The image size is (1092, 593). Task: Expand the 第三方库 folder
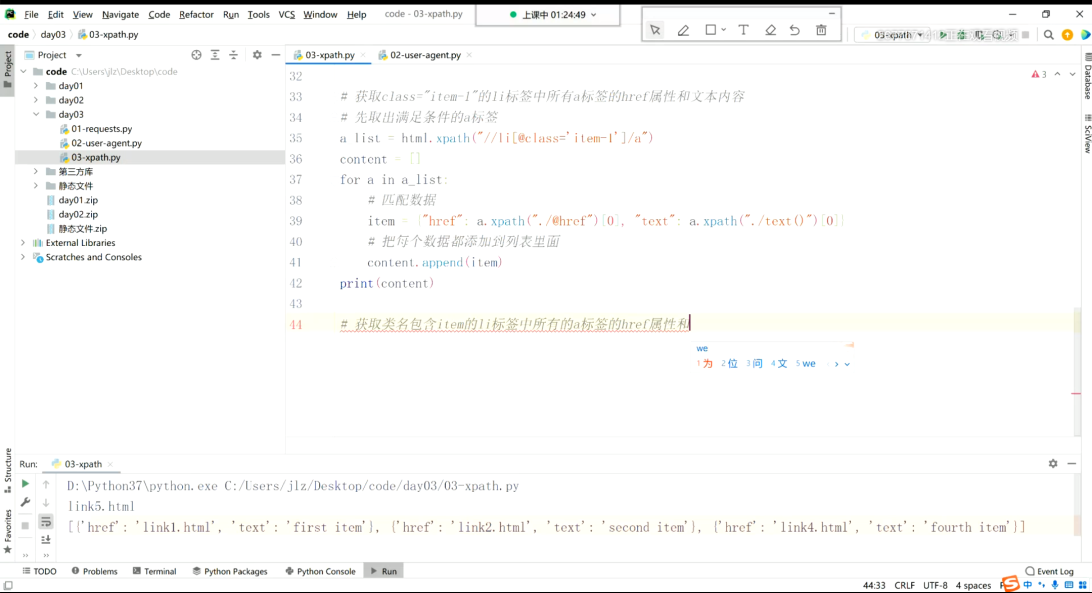tap(36, 171)
